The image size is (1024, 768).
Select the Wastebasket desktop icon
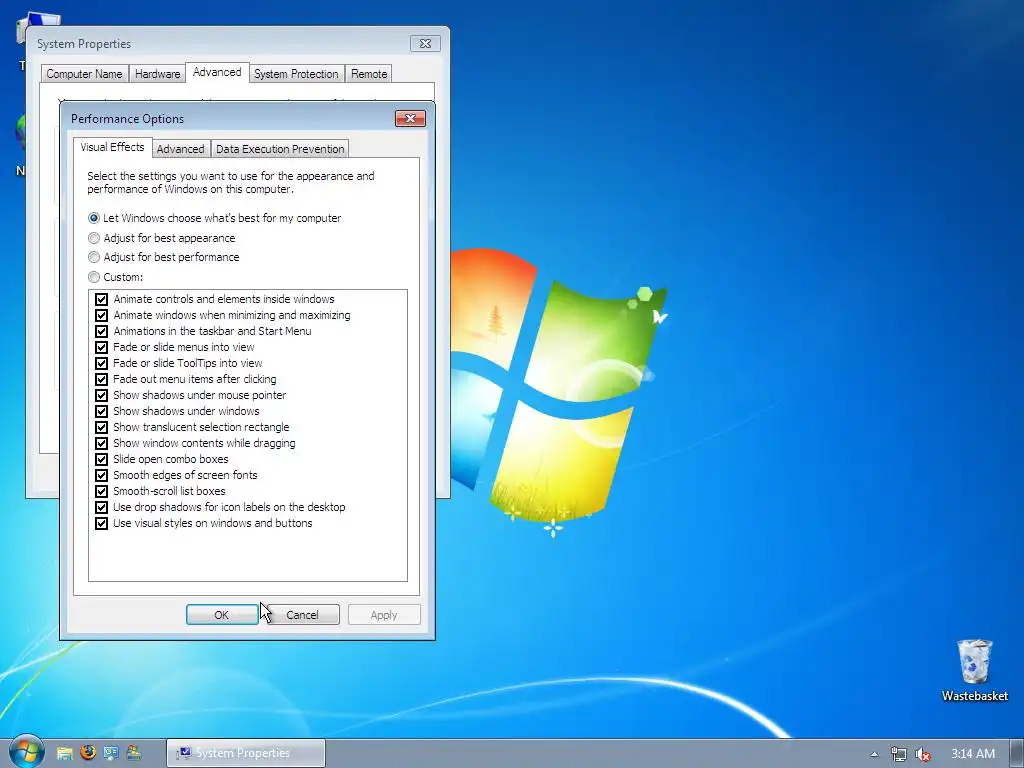(x=974, y=671)
